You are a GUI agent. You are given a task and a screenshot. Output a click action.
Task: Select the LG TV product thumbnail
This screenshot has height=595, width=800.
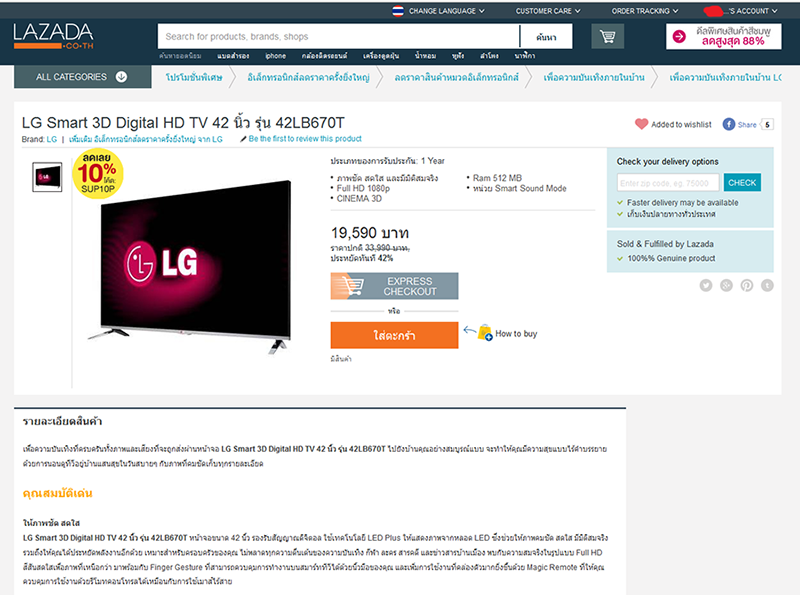click(47, 177)
